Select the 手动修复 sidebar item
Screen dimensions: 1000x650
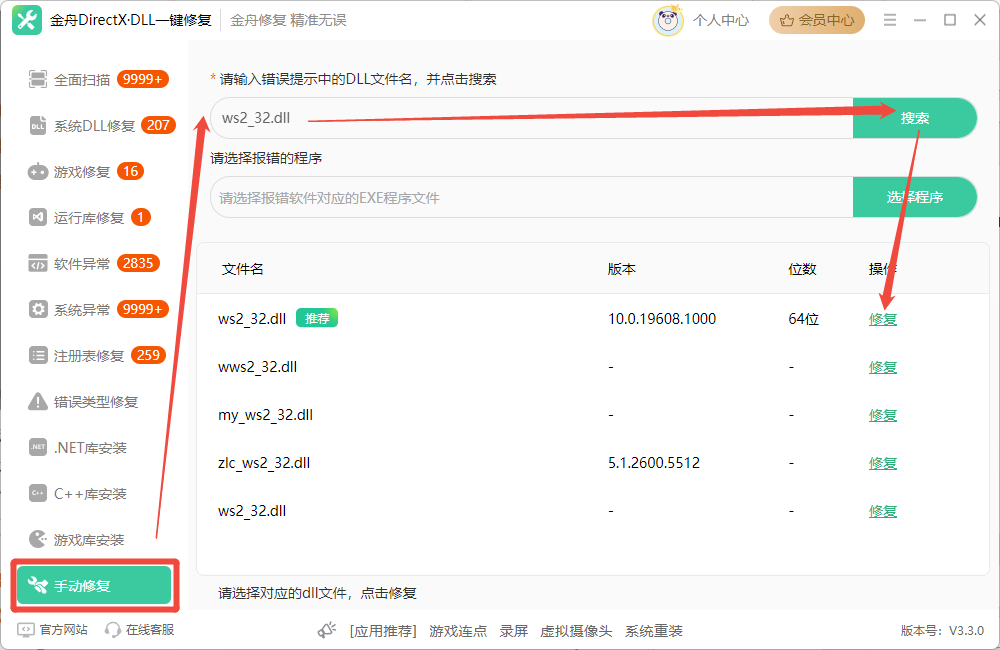[x=94, y=585]
